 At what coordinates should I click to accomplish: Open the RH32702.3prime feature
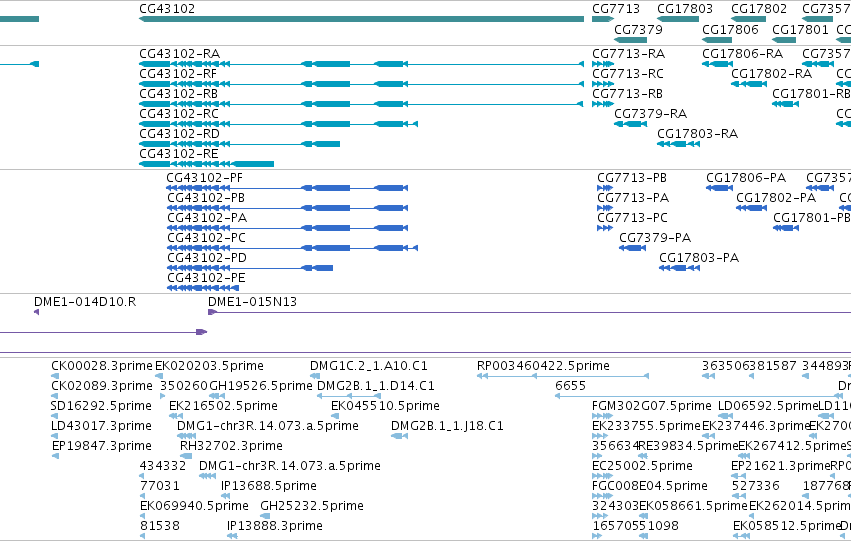(x=231, y=447)
